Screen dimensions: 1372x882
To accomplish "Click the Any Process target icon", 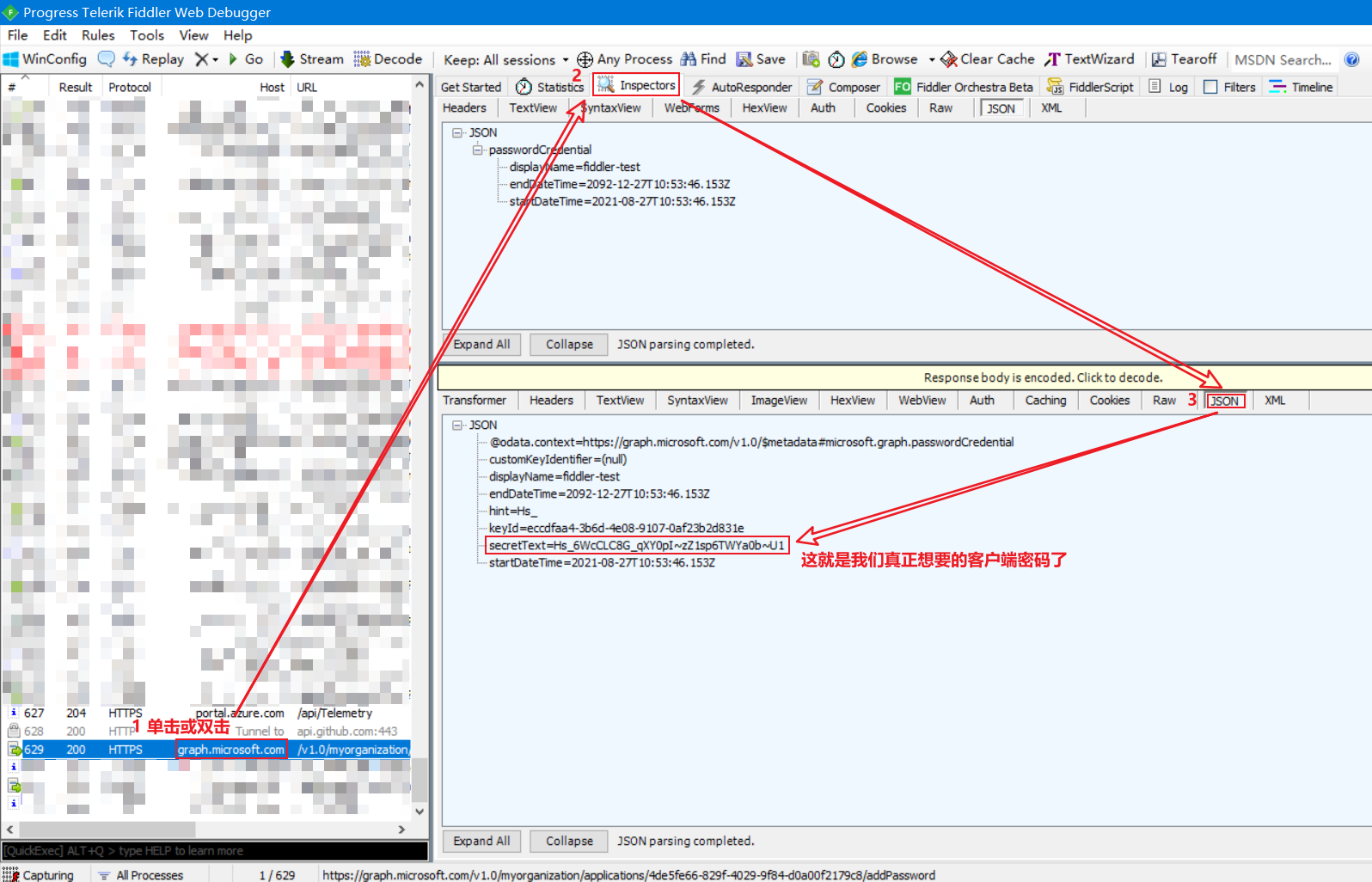I will click(x=585, y=59).
